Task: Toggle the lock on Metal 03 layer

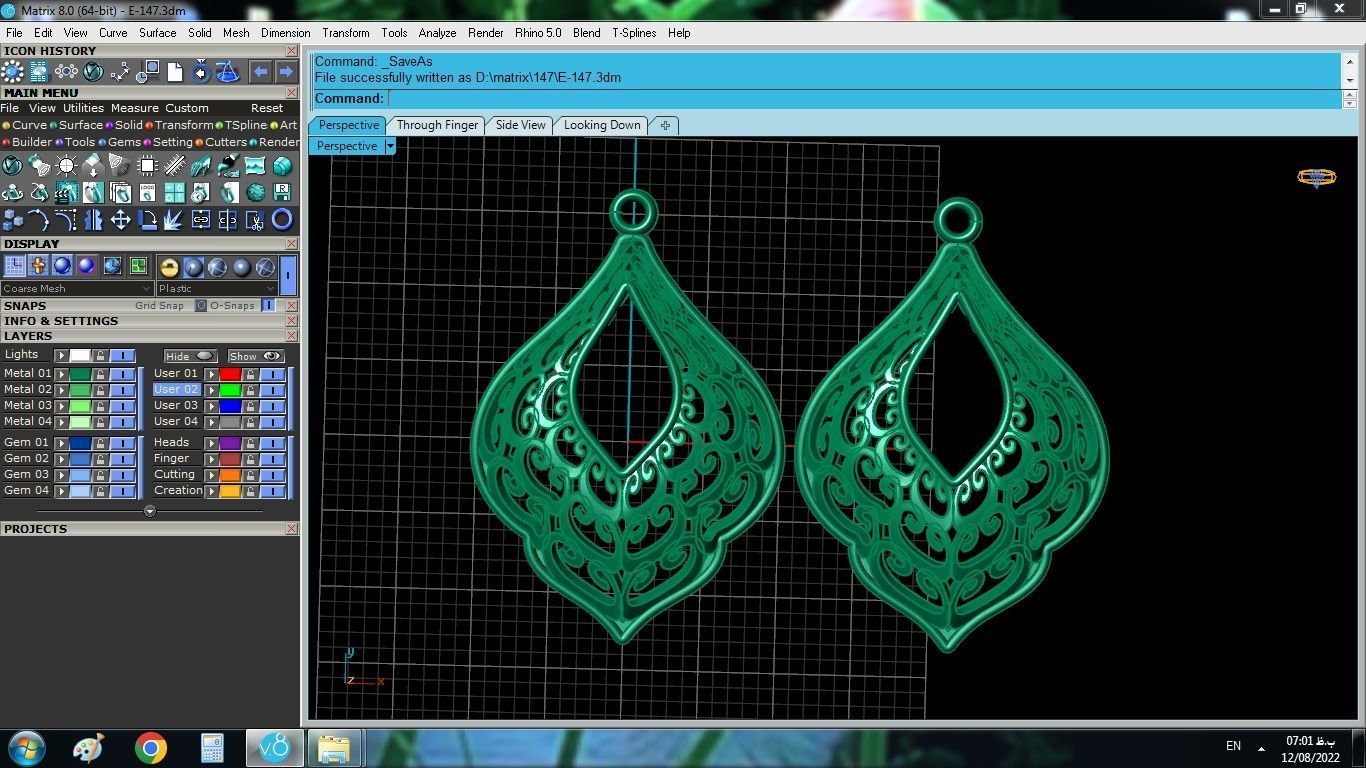Action: pos(100,405)
